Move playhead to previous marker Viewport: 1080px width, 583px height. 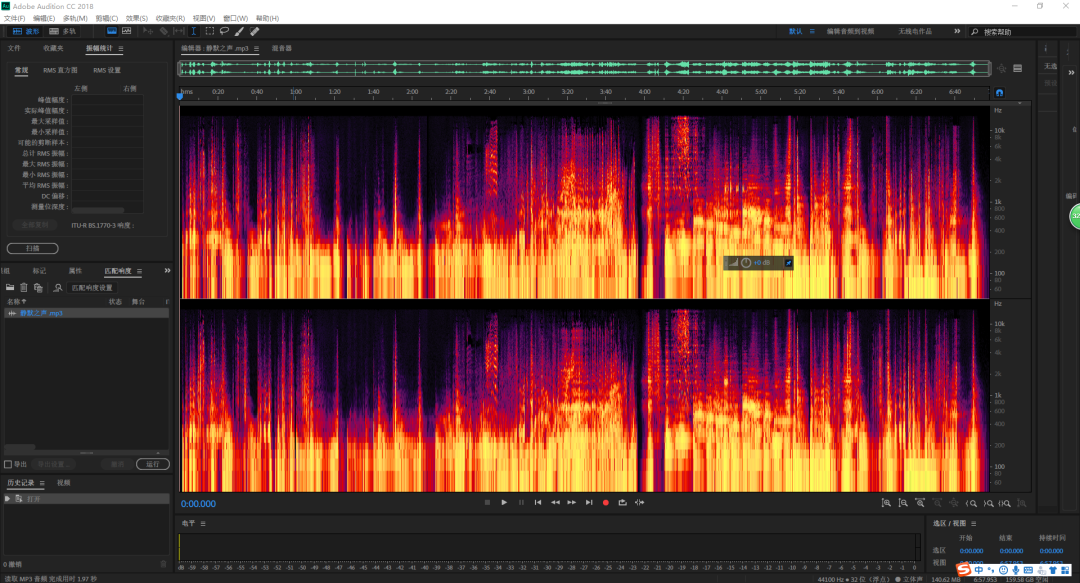538,502
